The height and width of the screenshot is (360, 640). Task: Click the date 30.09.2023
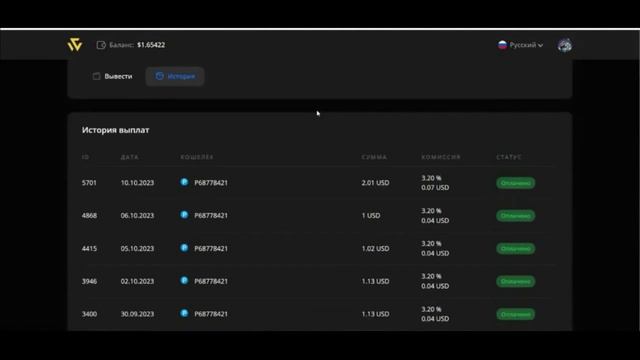pyautogui.click(x=137, y=314)
